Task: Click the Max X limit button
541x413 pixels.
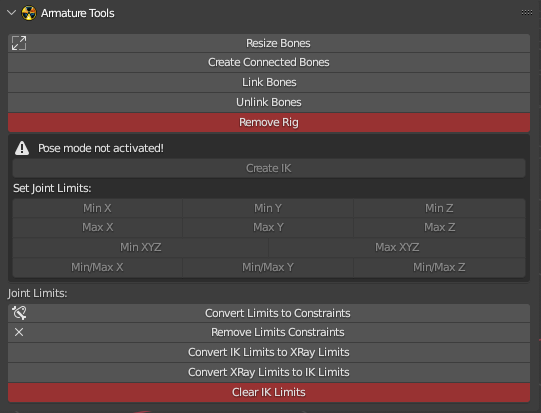Action: click(x=97, y=227)
